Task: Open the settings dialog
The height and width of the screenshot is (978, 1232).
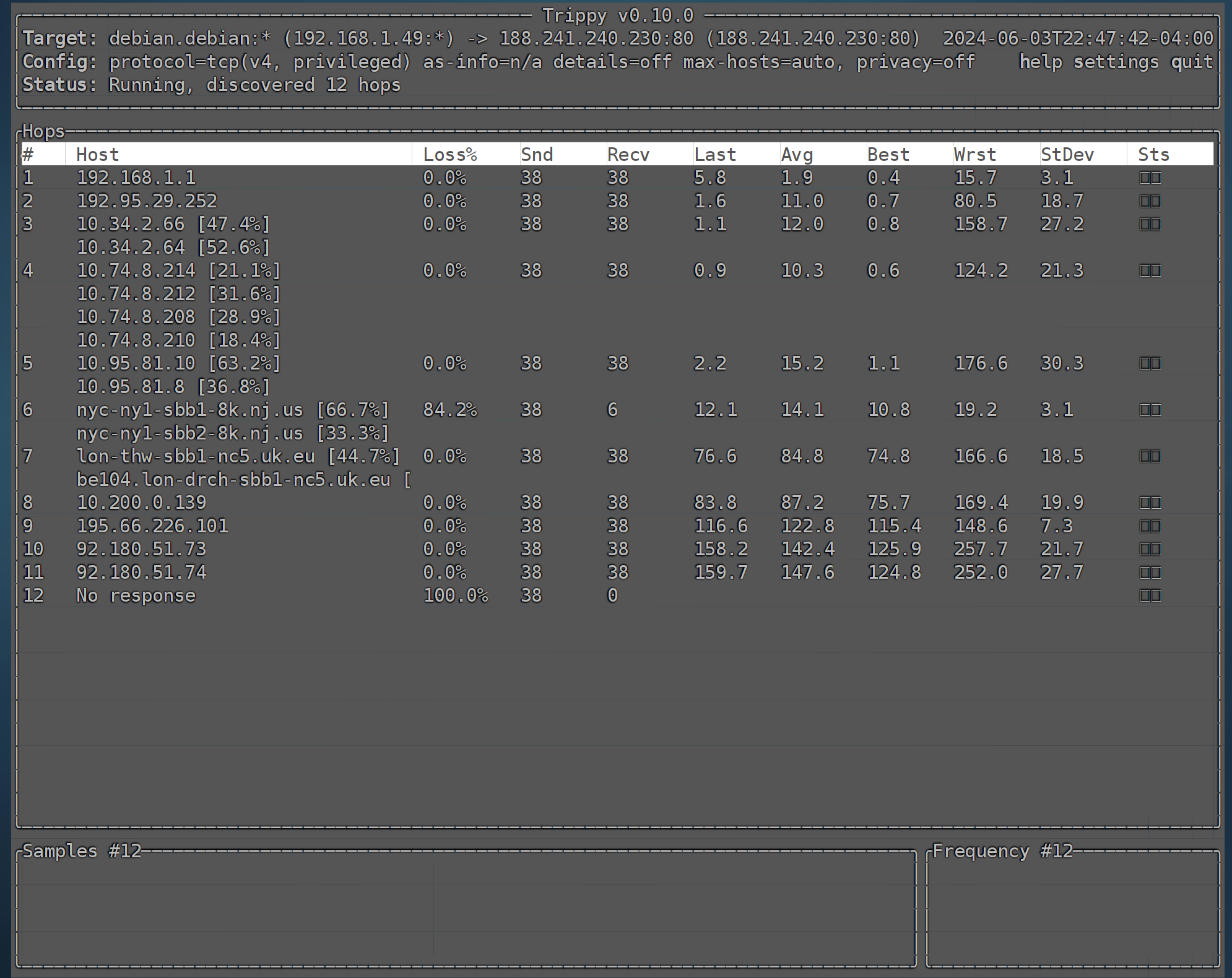Action: click(1116, 62)
